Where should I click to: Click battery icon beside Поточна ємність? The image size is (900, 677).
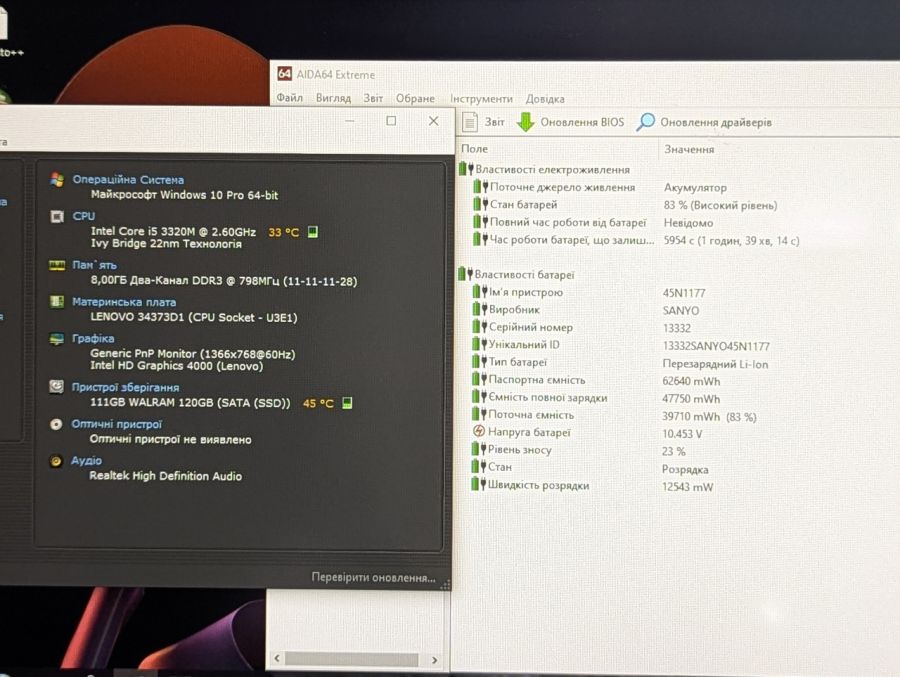pos(479,414)
